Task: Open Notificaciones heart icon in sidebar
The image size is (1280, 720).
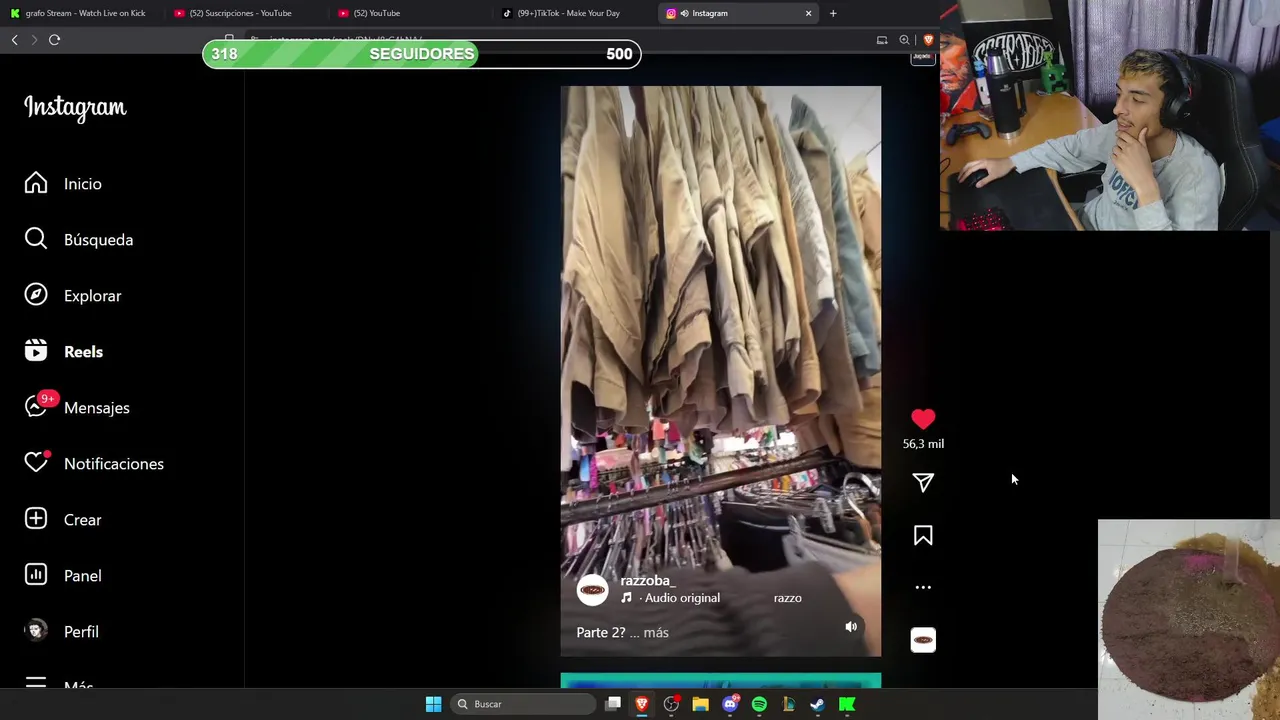Action: pos(37,462)
